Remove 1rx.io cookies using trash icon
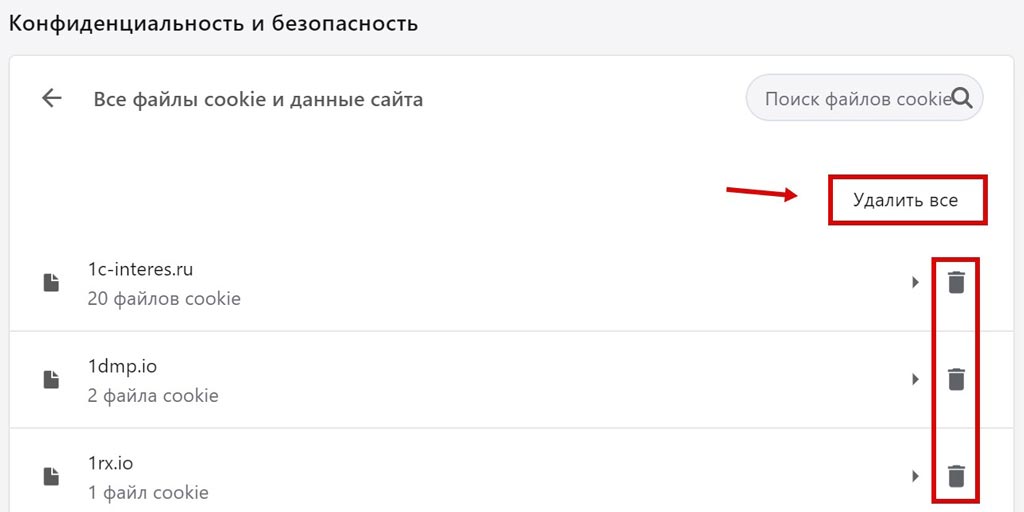The height and width of the screenshot is (512, 1024). click(x=957, y=476)
